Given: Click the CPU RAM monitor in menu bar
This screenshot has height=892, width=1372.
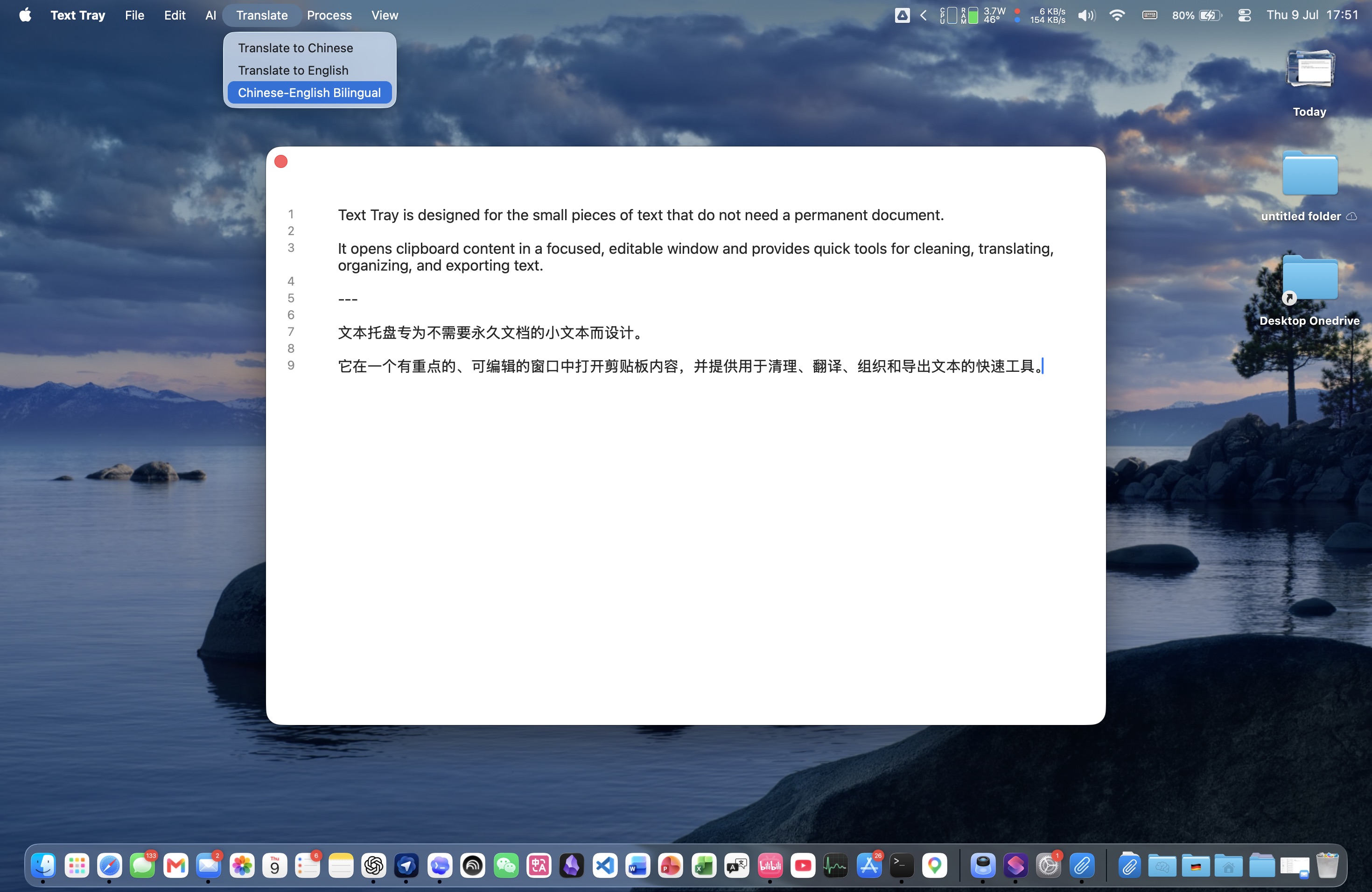Looking at the screenshot, I should pos(959,15).
